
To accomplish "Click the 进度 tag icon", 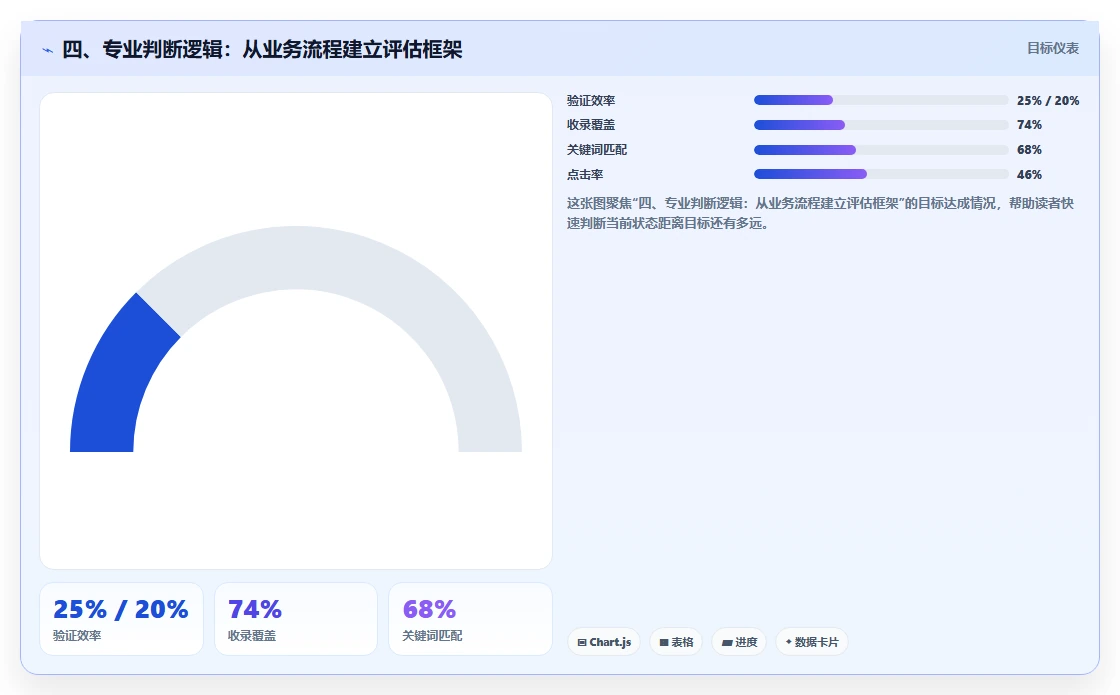I will [726, 642].
